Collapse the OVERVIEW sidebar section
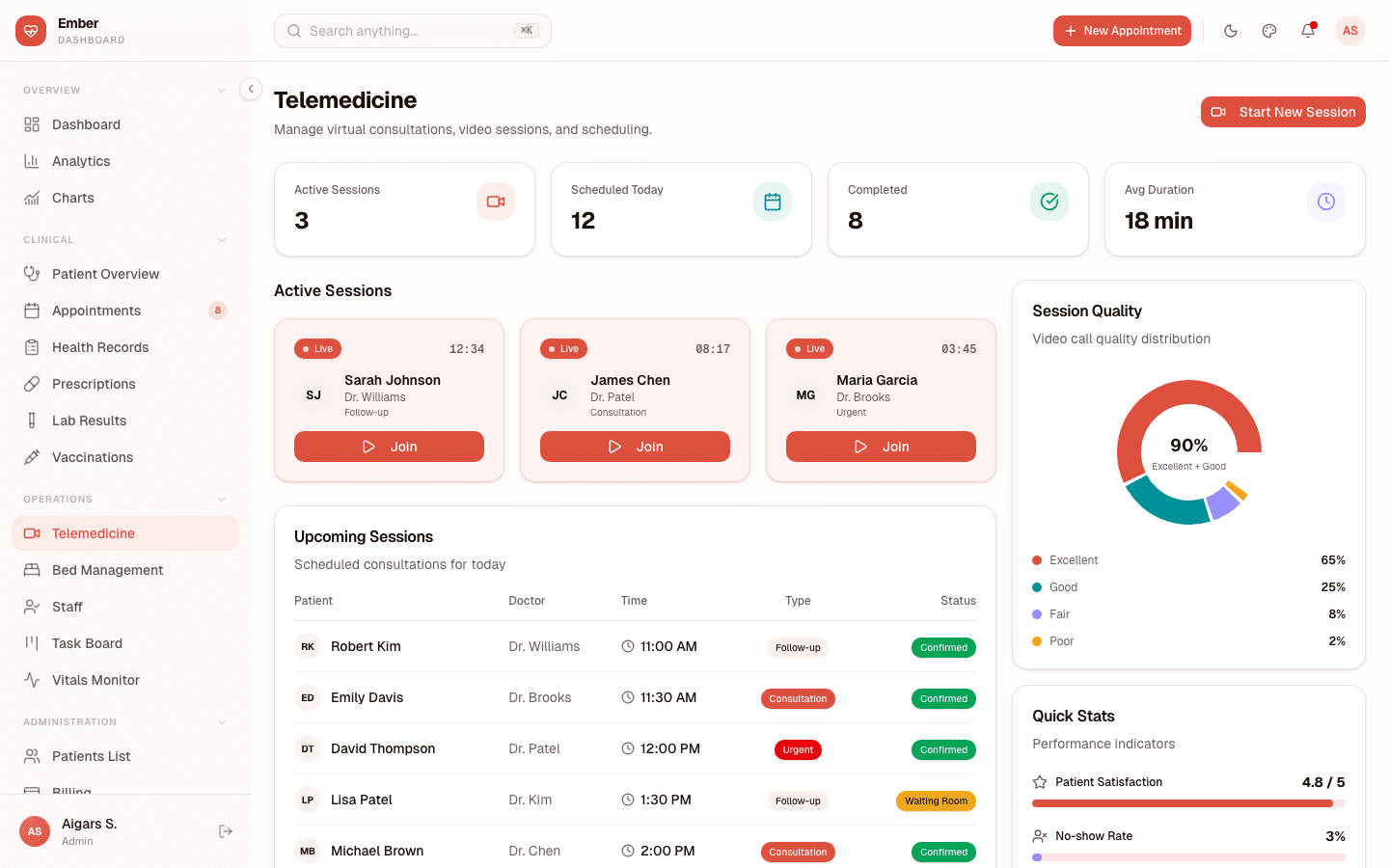 [x=224, y=90]
